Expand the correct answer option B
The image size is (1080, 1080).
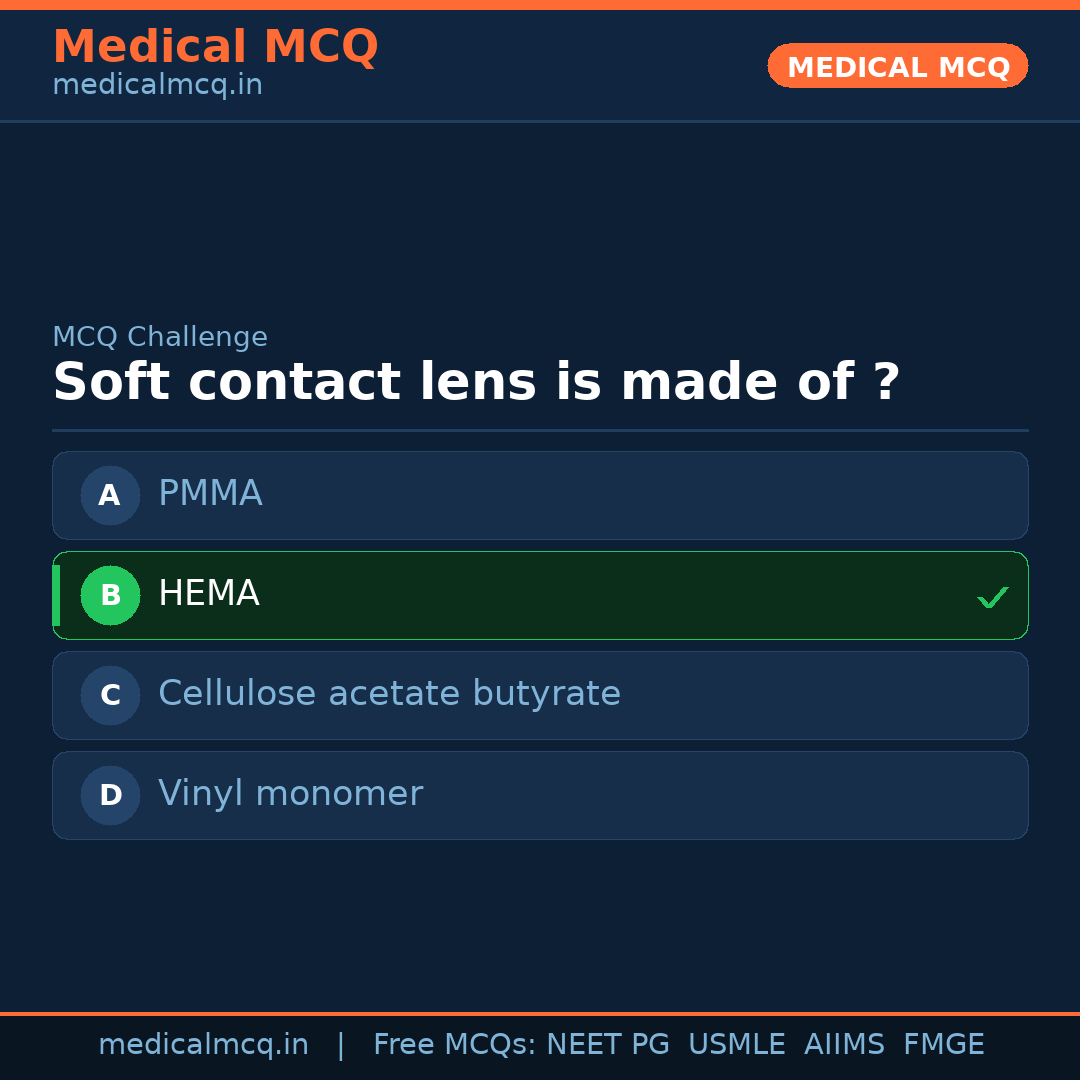click(540, 595)
